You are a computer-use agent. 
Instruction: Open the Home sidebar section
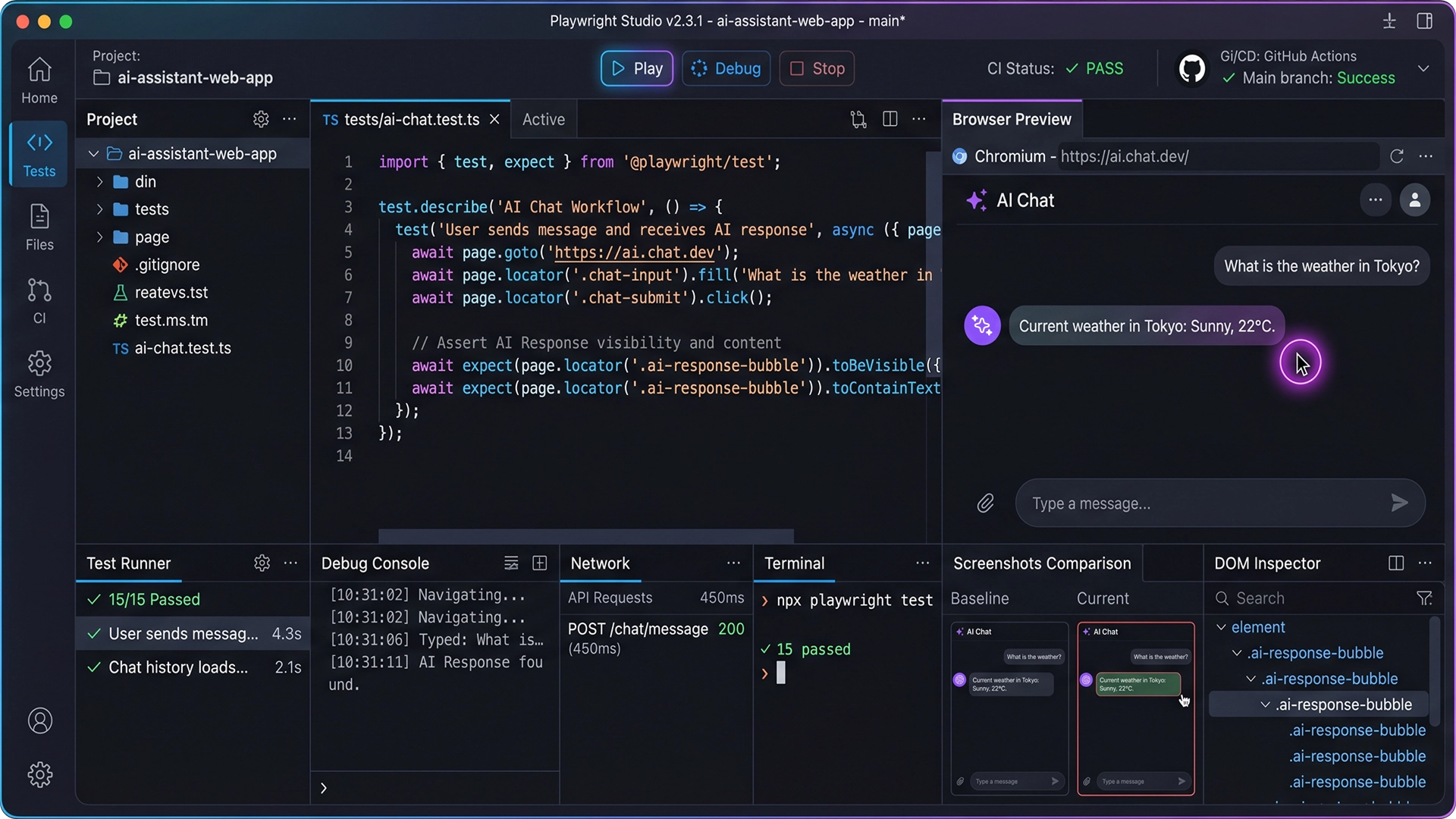(x=39, y=80)
